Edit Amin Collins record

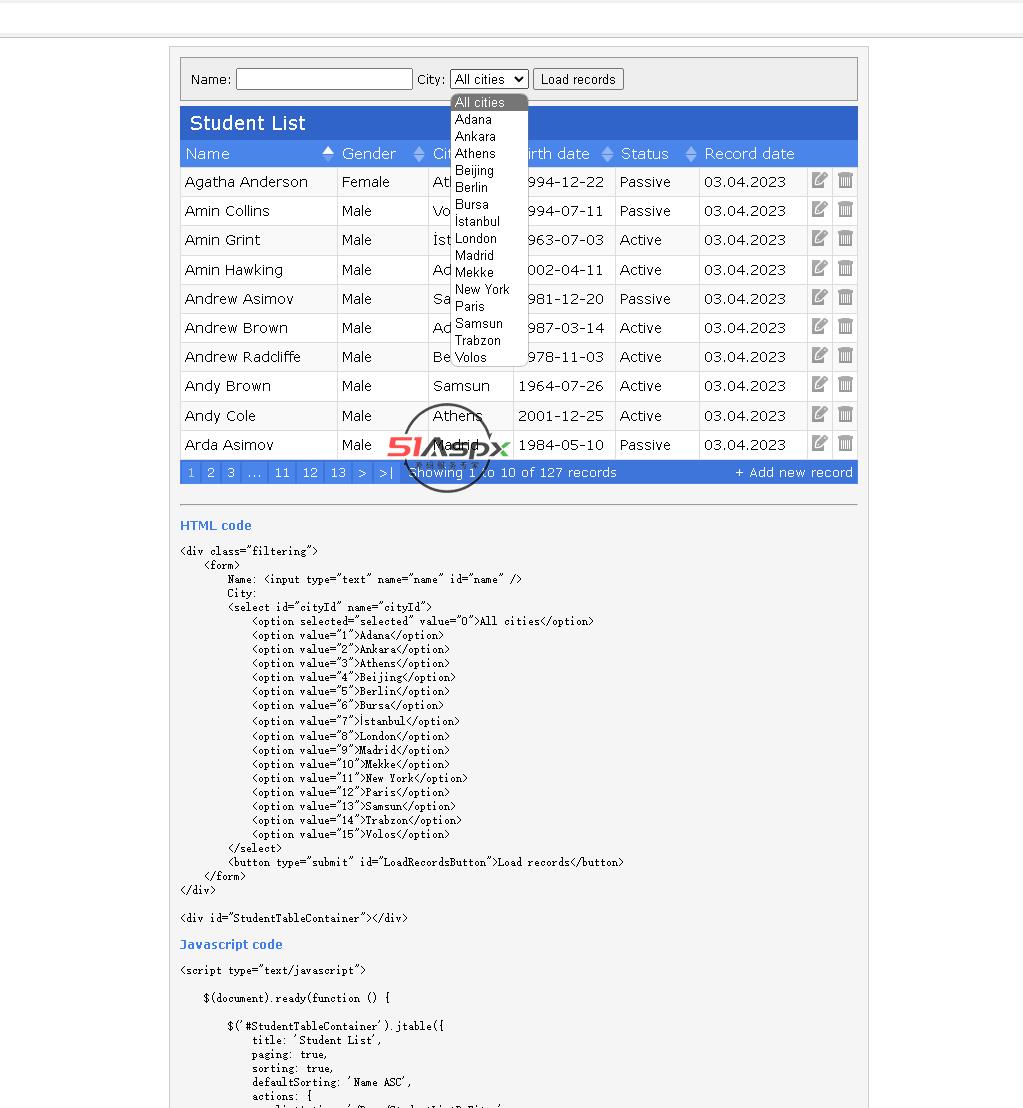[820, 209]
